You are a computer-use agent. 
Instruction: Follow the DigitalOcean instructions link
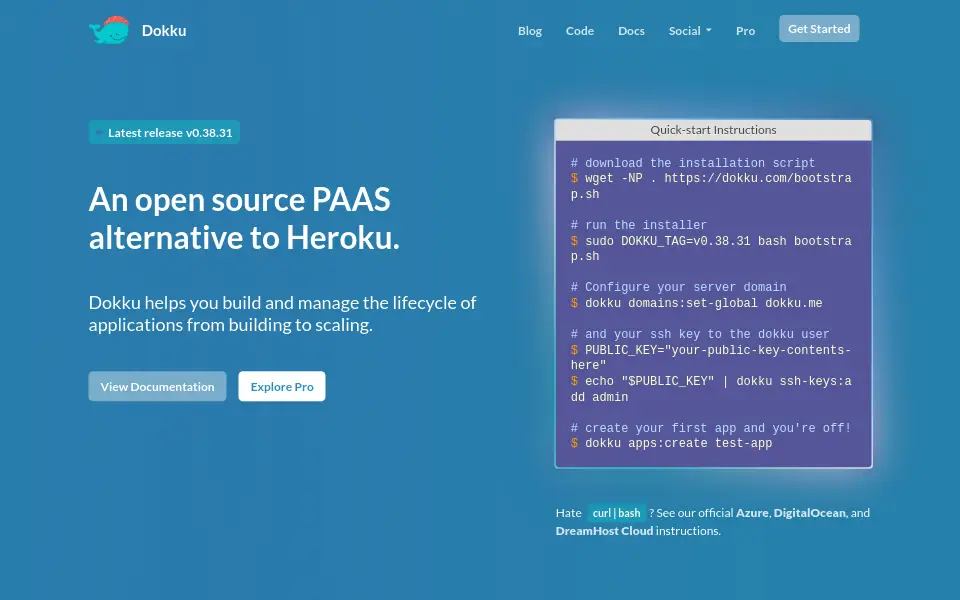coord(809,513)
